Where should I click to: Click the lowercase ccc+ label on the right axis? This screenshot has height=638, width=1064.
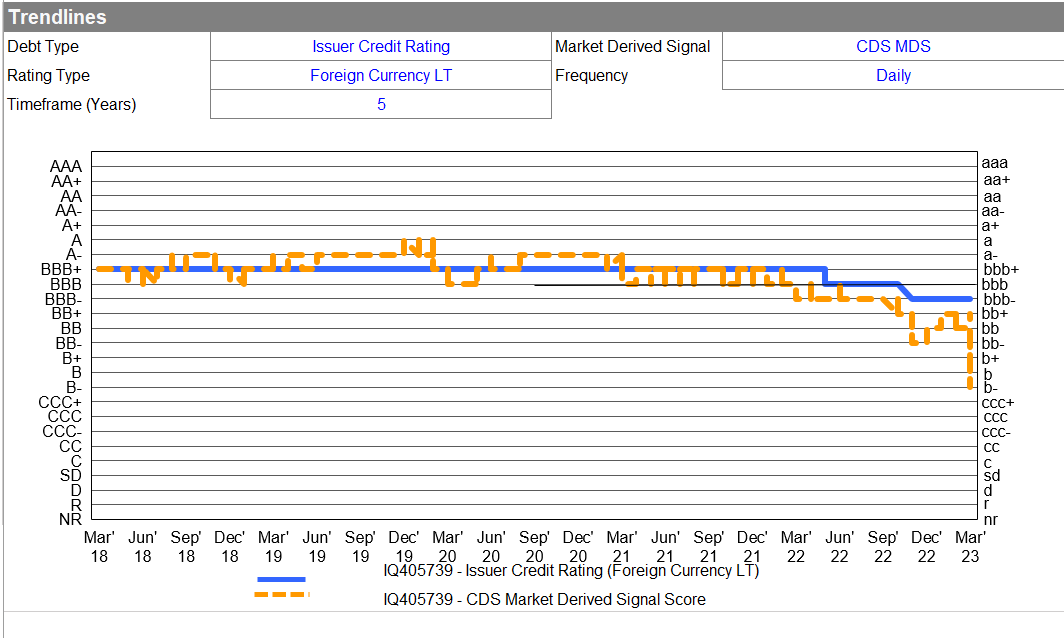click(x=997, y=403)
